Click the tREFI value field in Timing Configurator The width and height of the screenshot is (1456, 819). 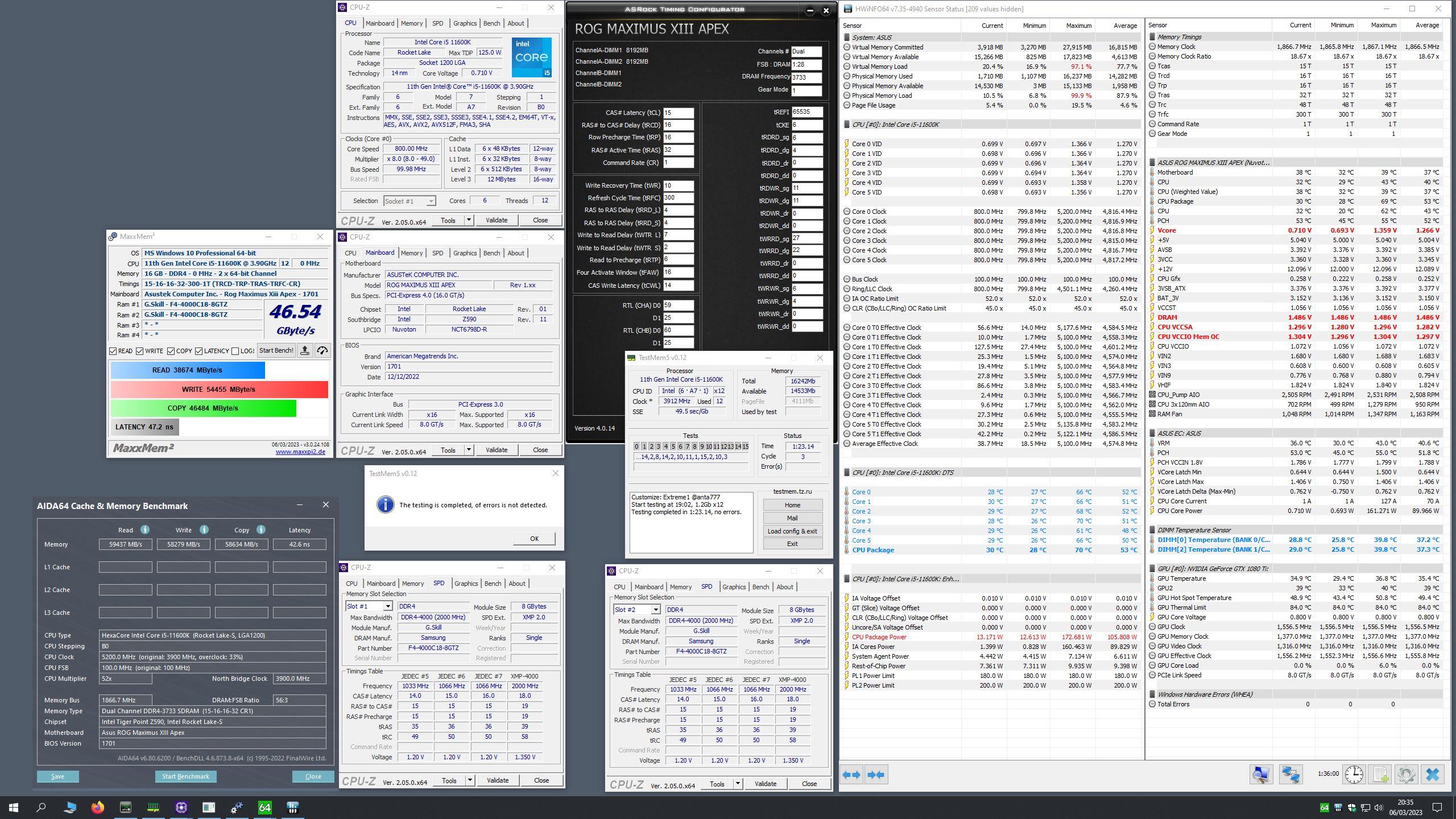click(806, 112)
